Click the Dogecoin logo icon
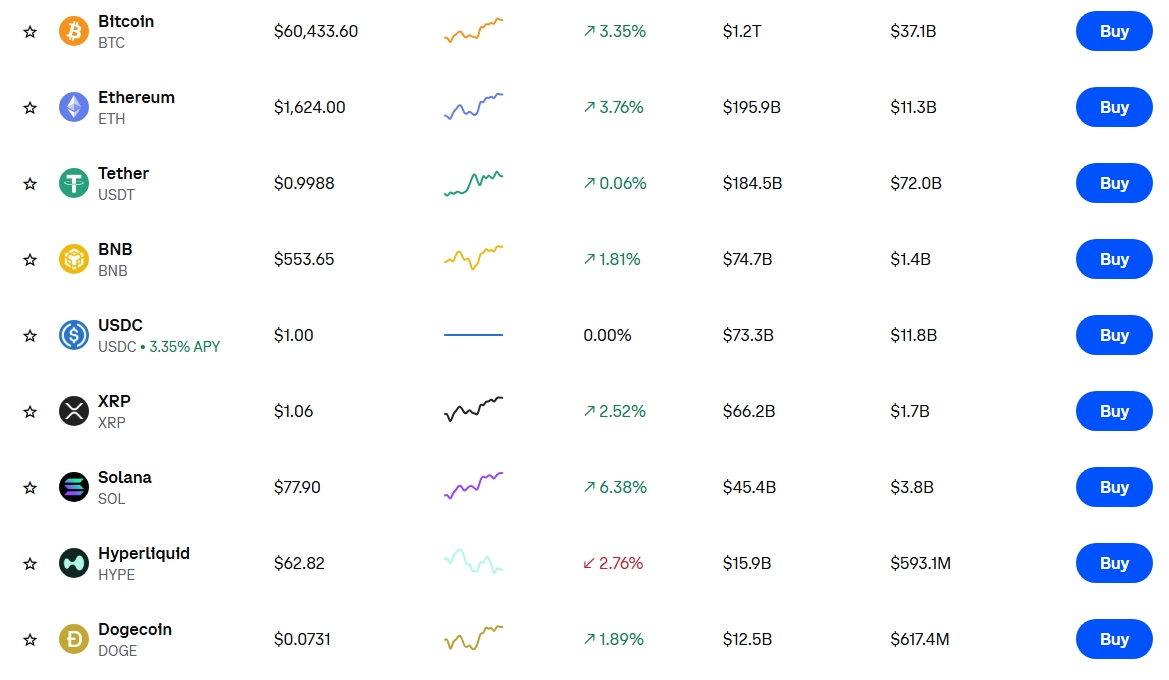This screenshot has width=1169, height=680. click(74, 640)
